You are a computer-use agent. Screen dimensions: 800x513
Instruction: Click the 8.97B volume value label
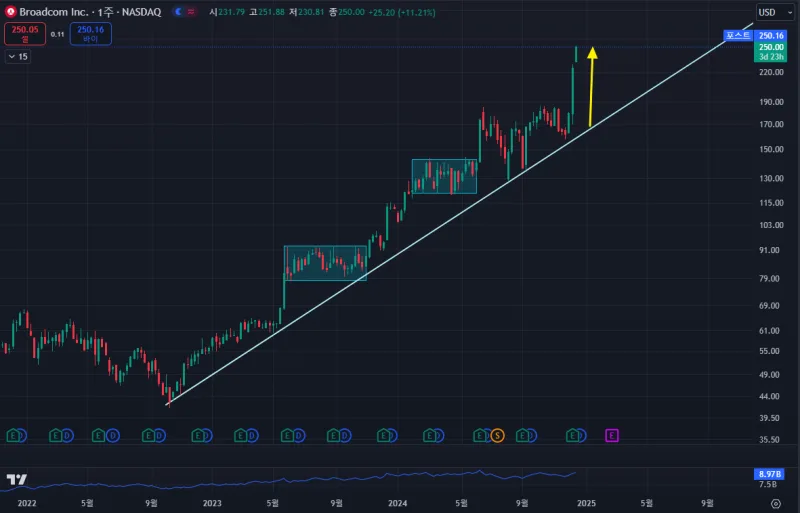[x=770, y=473]
